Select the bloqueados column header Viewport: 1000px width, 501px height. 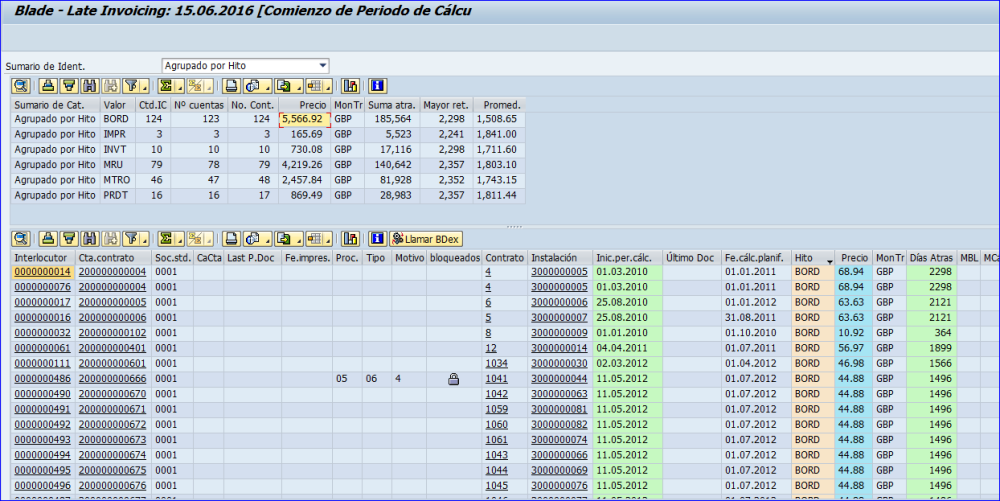pyautogui.click(x=454, y=258)
